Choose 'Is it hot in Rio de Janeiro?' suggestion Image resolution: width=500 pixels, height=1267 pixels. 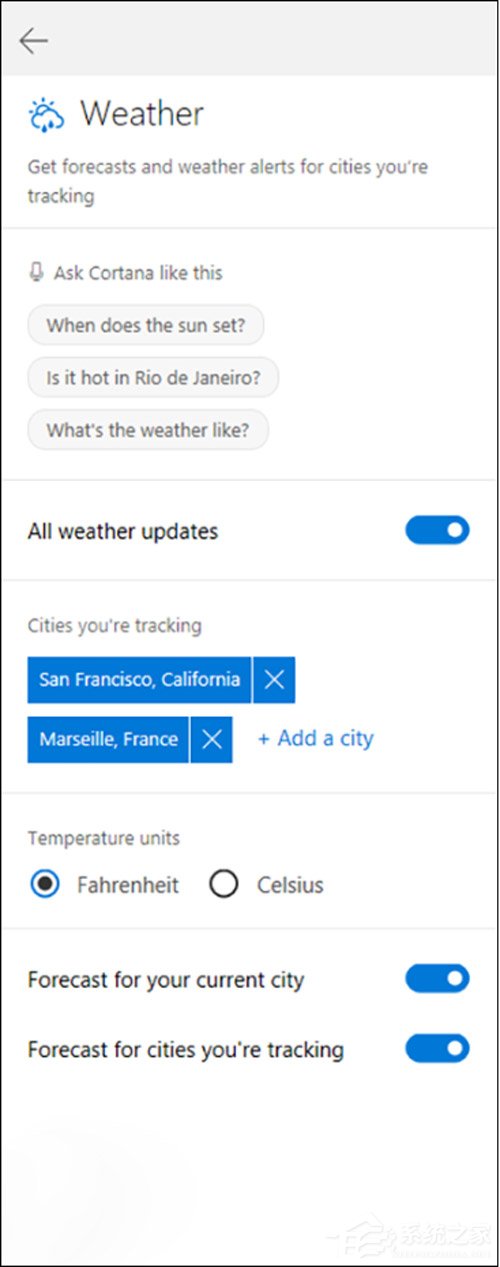[x=153, y=377]
